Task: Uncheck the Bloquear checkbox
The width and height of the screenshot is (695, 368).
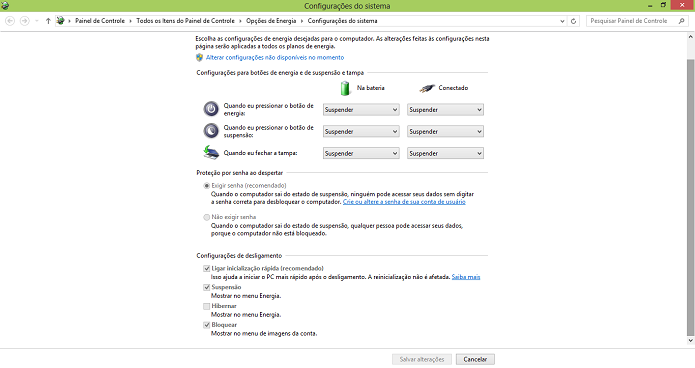Action: (x=207, y=325)
